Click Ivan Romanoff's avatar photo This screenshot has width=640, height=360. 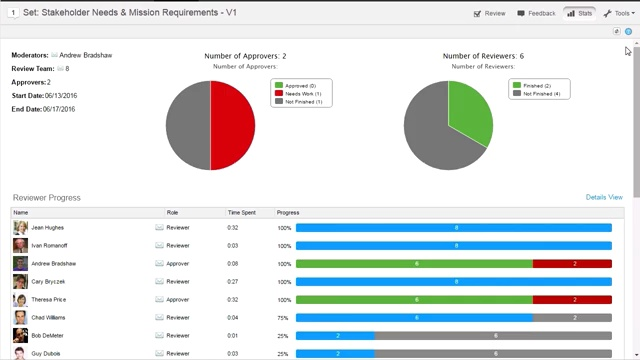pos(20,245)
